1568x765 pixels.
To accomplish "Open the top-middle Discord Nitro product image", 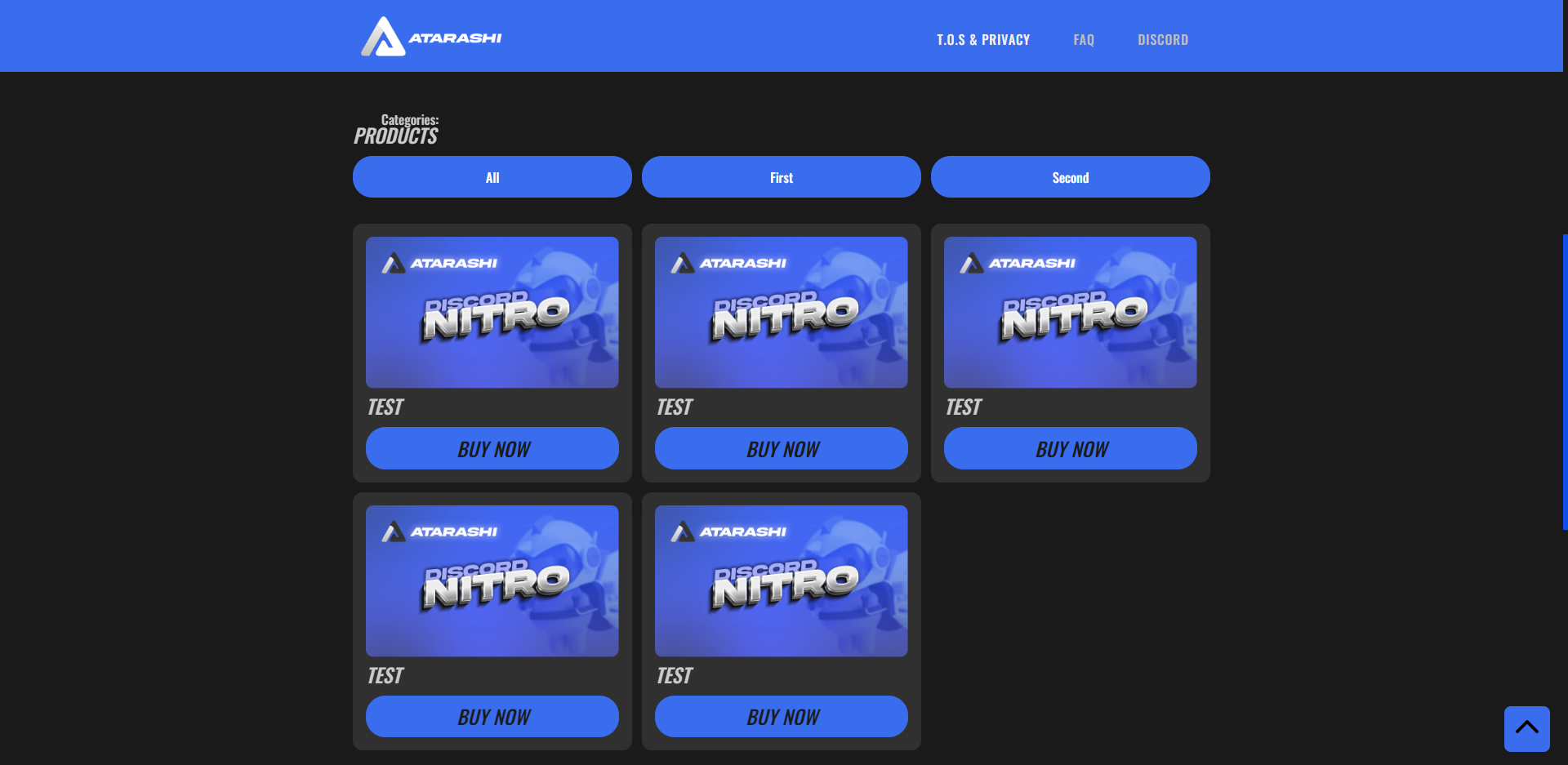I will (x=782, y=312).
